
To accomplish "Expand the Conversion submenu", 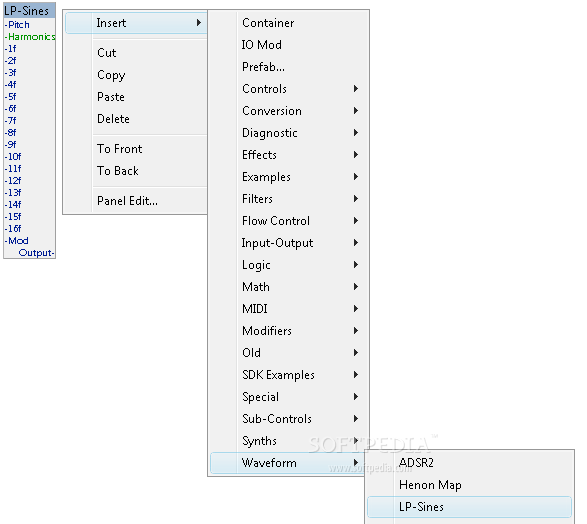I will pyautogui.click(x=288, y=111).
